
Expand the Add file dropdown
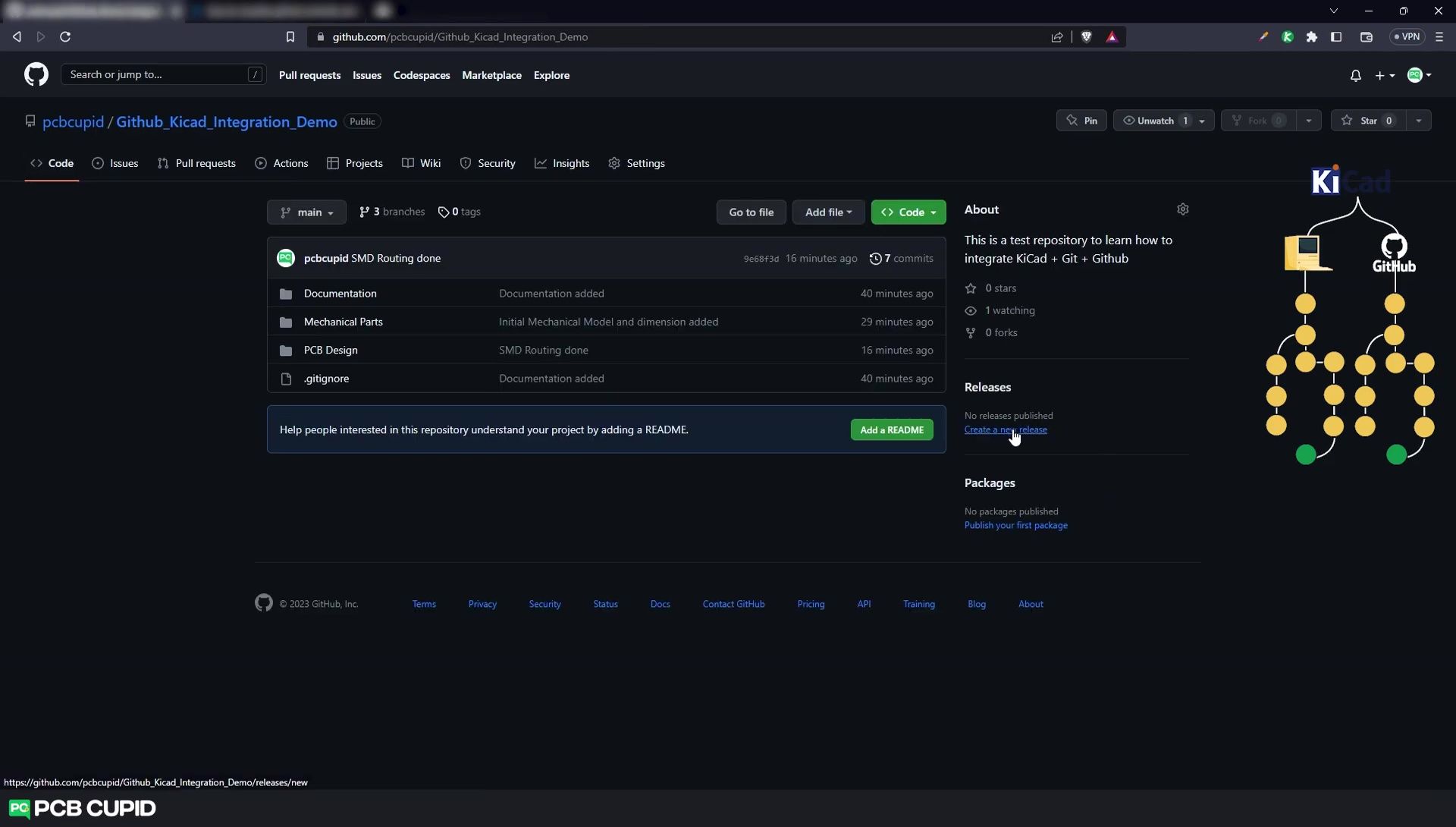[x=828, y=212]
